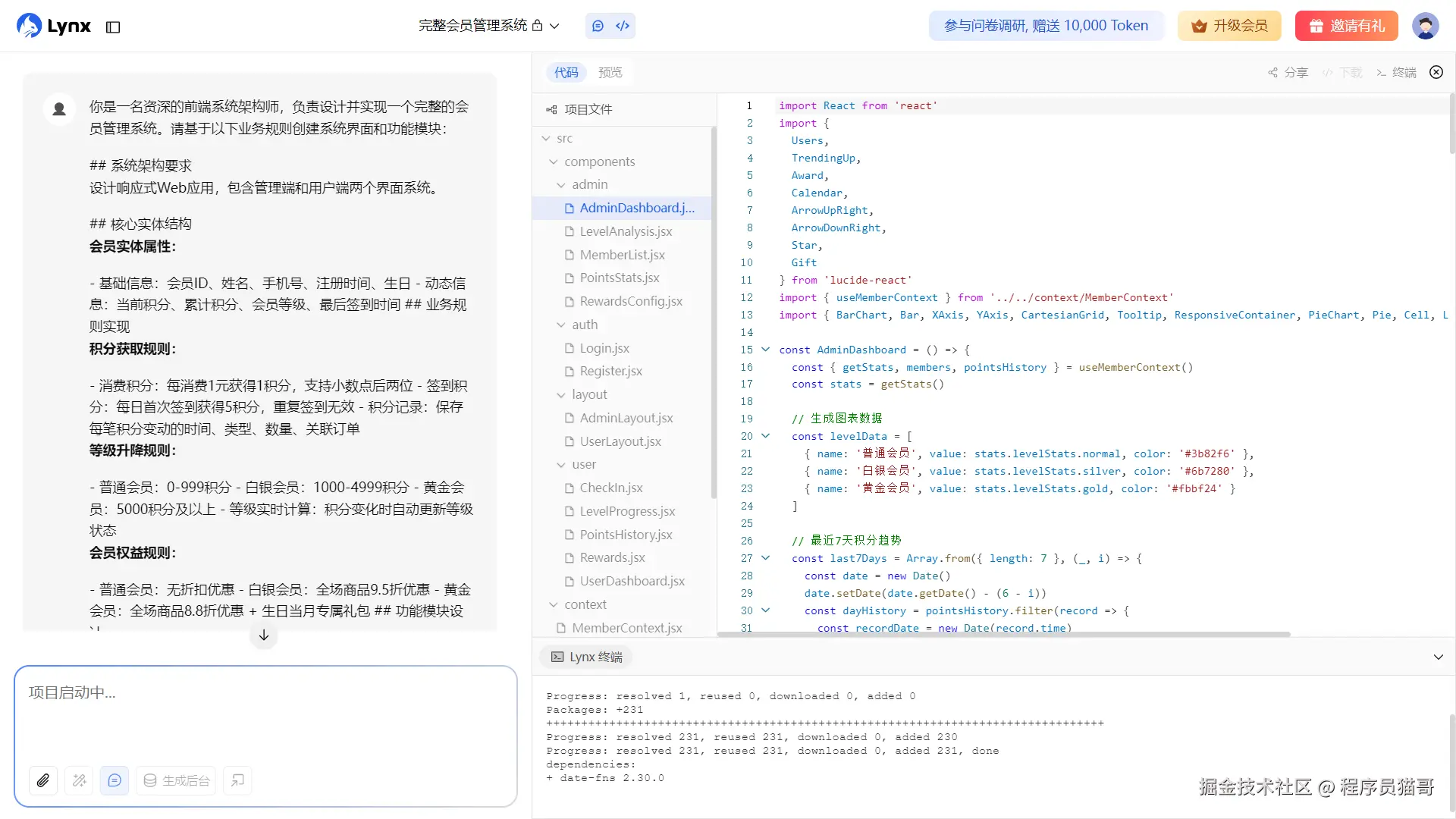The height and width of the screenshot is (819, 1456).
Task: Click the 升级会员 upgrade button
Action: pos(1229,26)
